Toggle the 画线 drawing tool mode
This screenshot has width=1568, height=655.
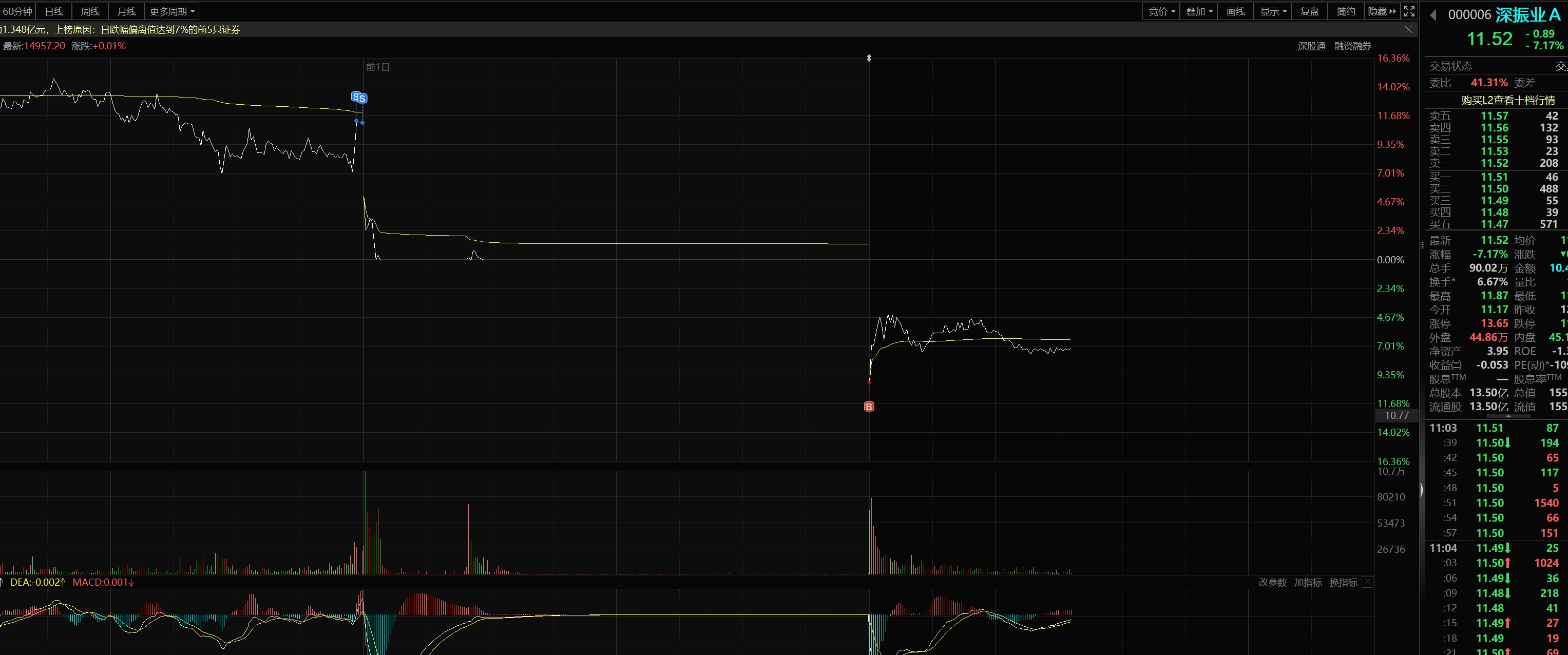tap(1236, 11)
